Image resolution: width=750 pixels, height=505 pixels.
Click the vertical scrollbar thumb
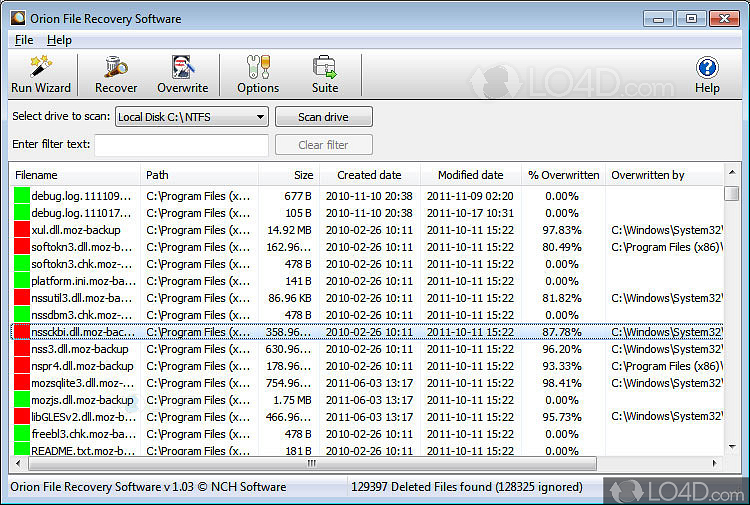(732, 194)
